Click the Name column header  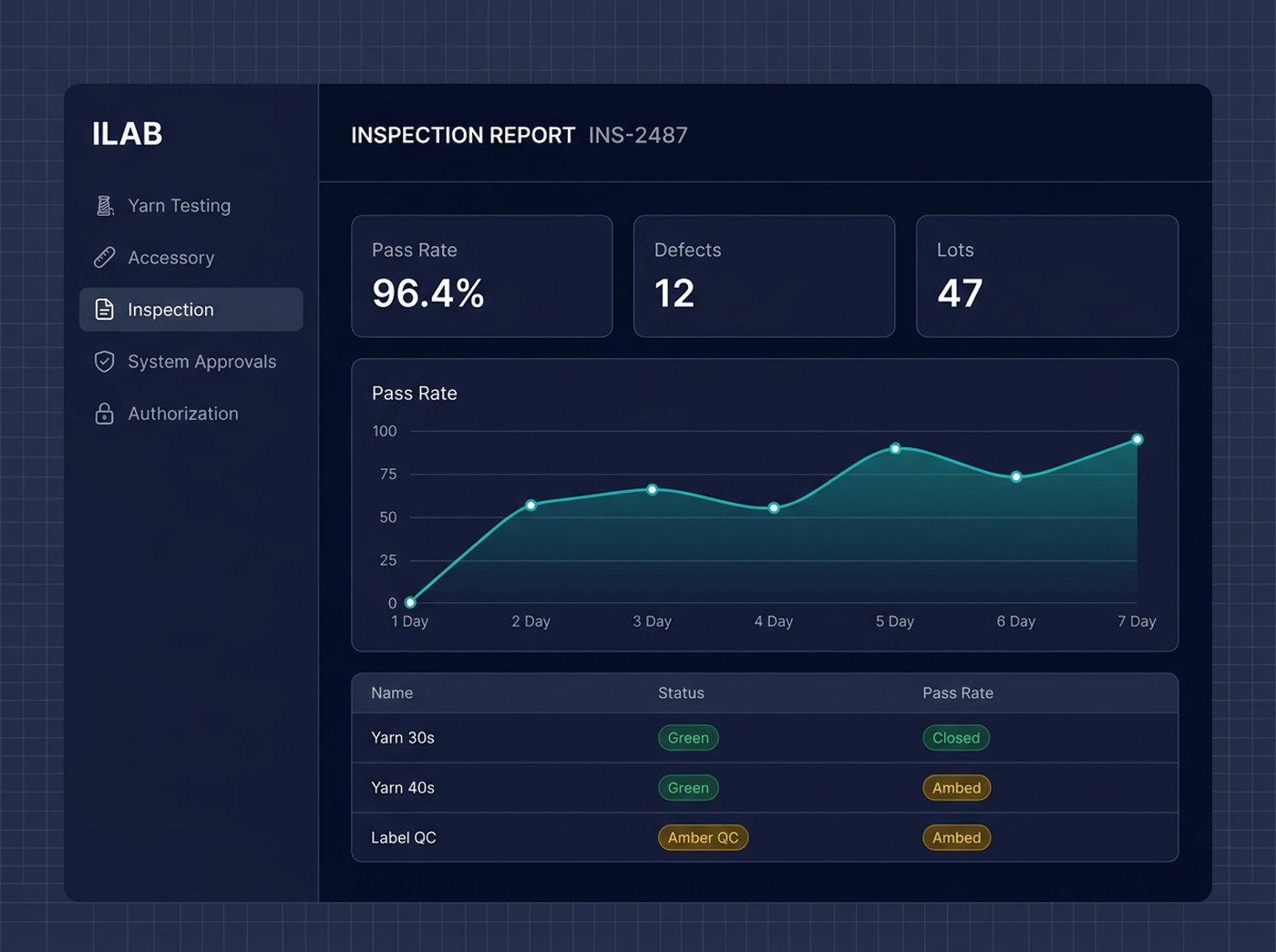392,693
